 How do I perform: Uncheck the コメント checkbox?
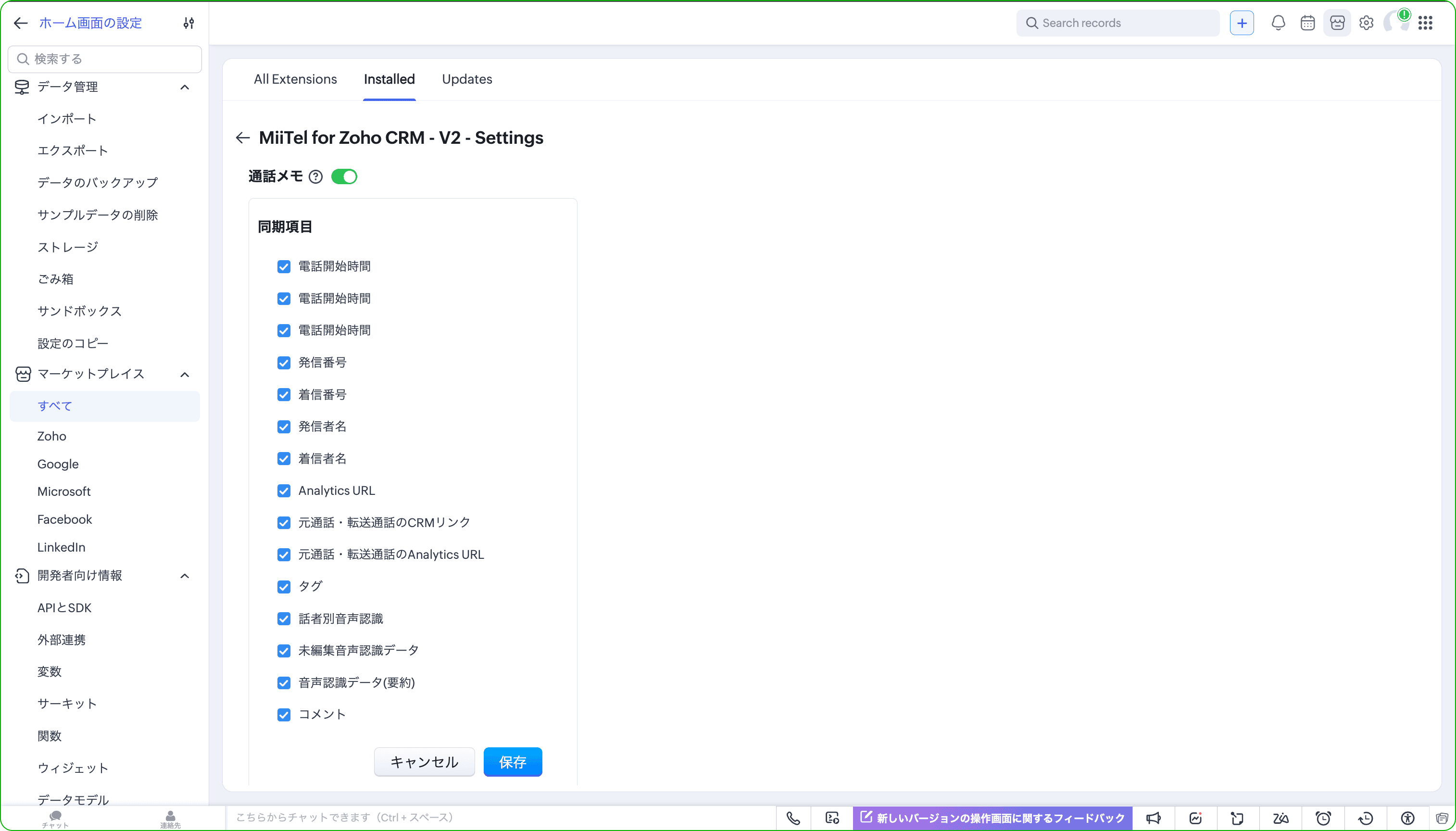284,715
